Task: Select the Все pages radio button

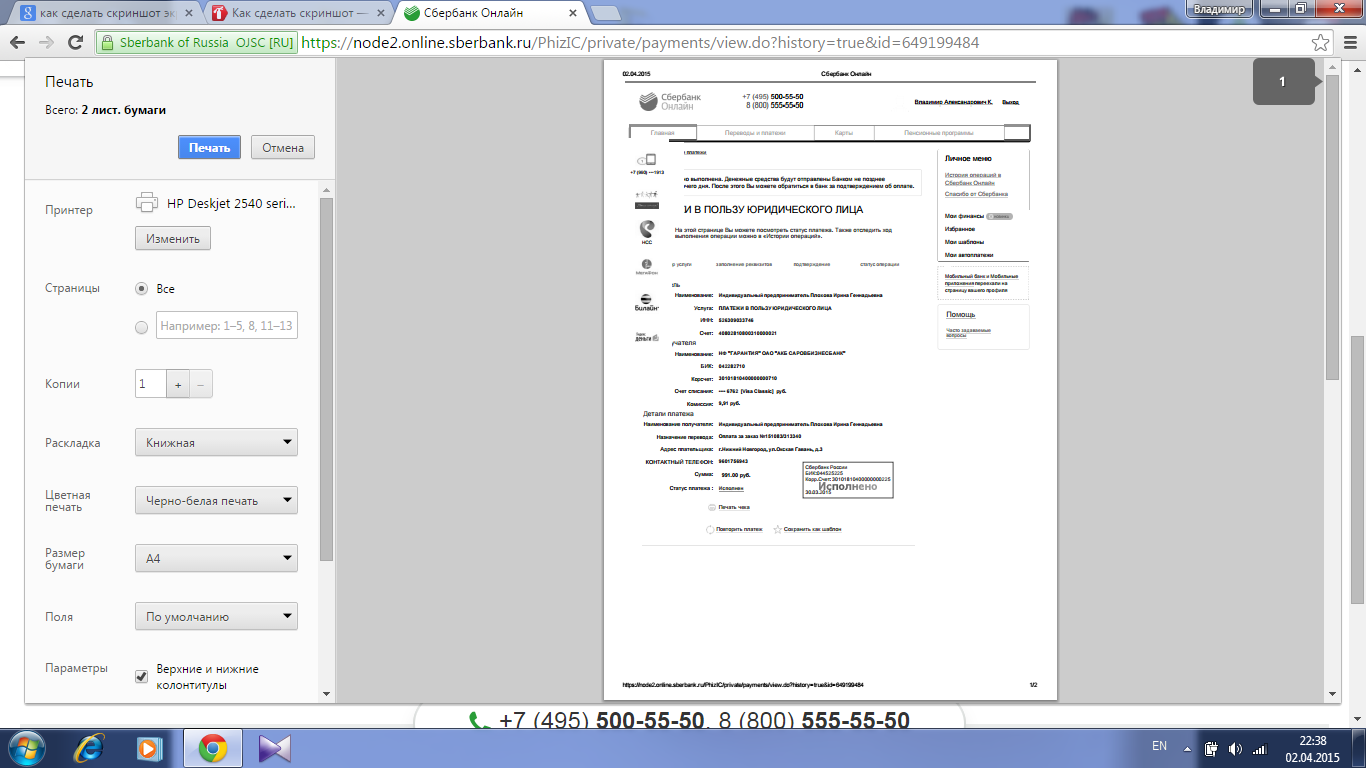Action: [x=141, y=288]
